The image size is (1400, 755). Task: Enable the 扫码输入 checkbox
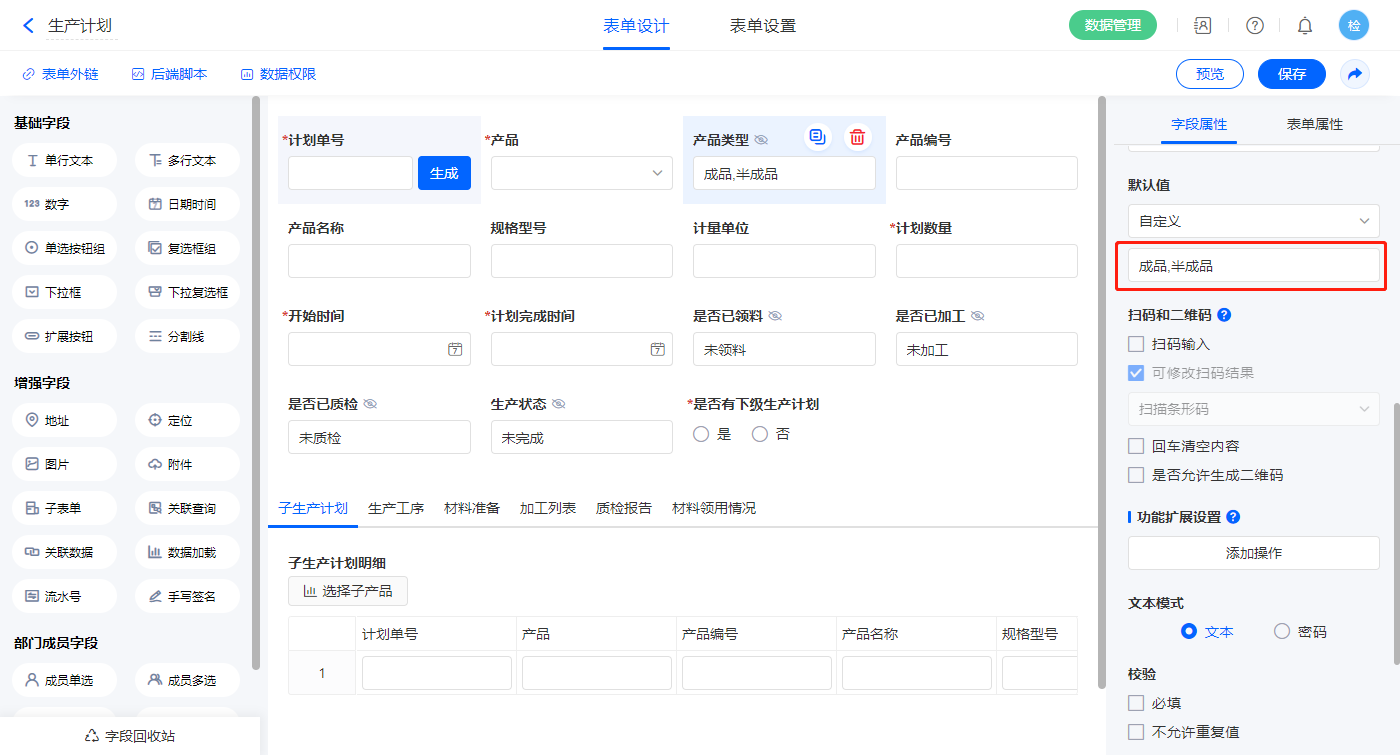1136,344
